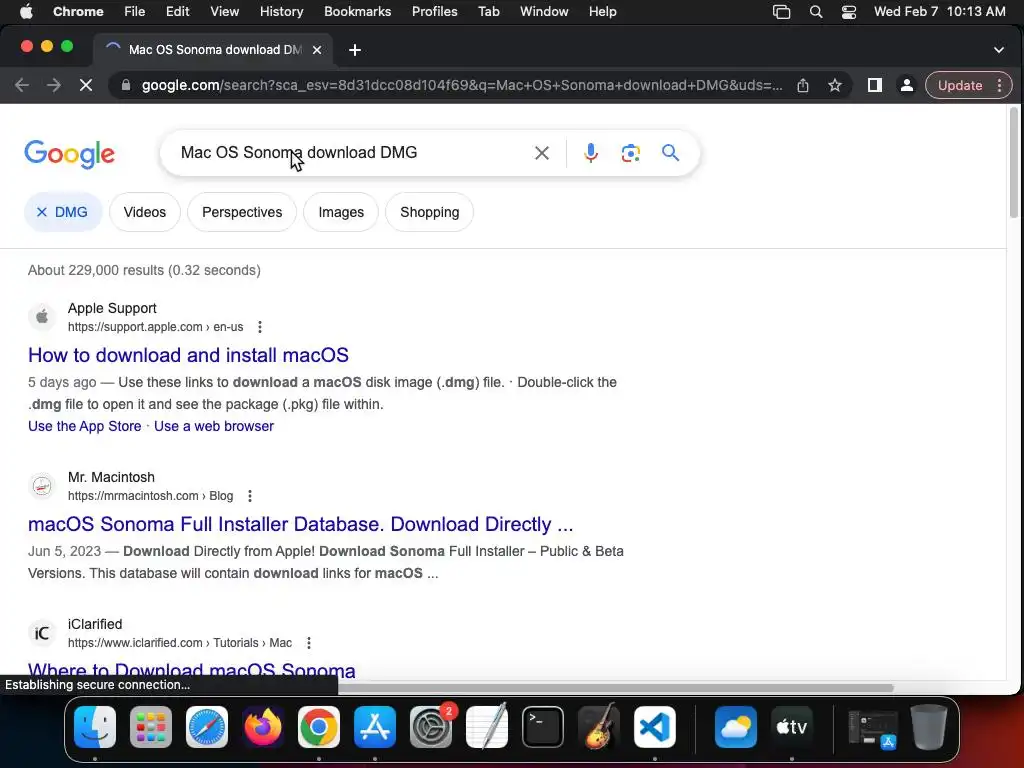Open Terminal from the Dock
The image size is (1024, 768).
(543, 727)
